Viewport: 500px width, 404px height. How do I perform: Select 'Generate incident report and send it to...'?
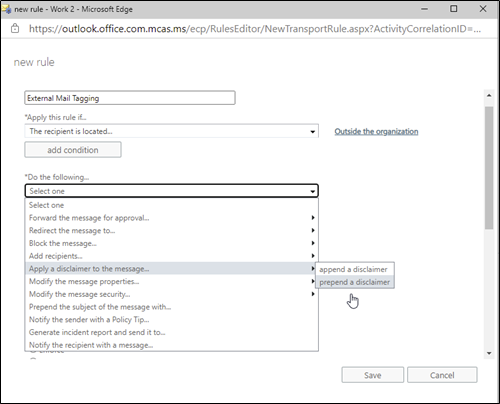click(172, 332)
